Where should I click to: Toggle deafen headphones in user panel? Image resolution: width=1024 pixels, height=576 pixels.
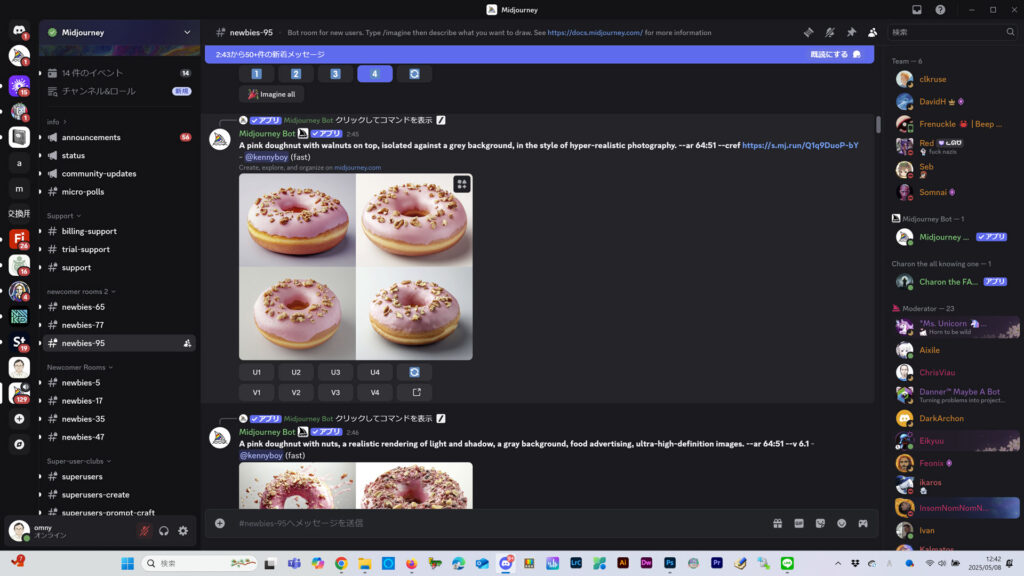click(164, 531)
